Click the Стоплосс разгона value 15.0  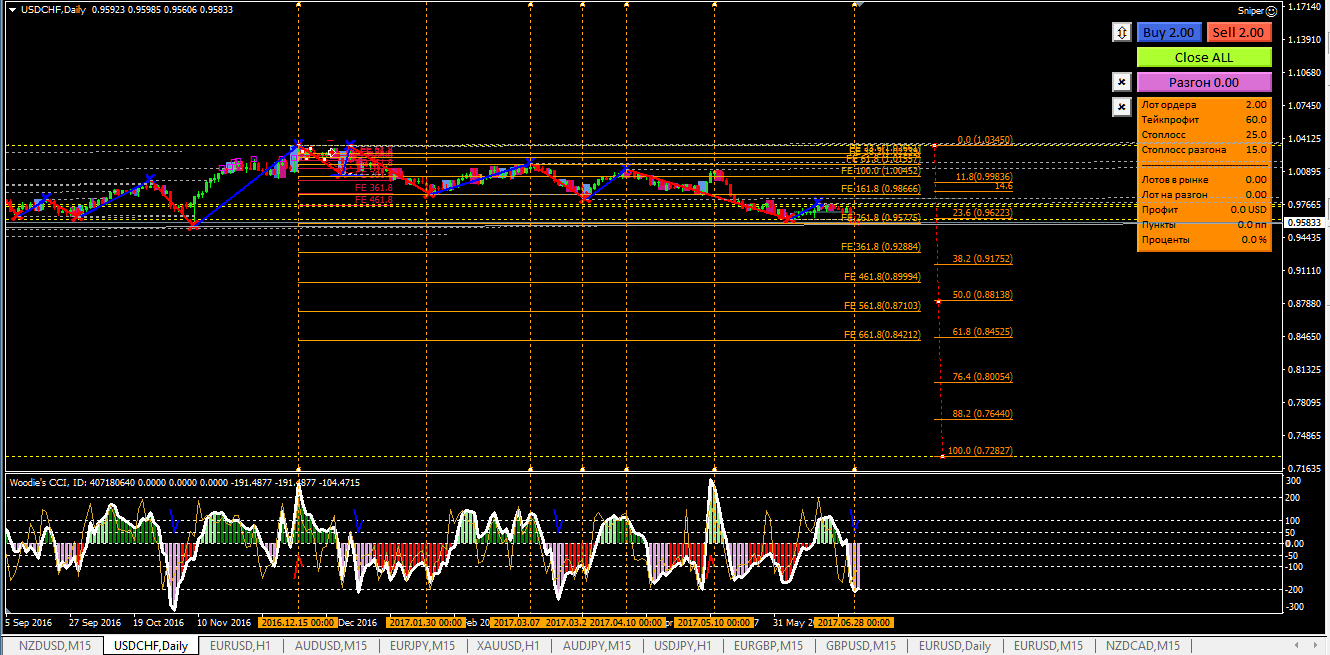click(1256, 149)
